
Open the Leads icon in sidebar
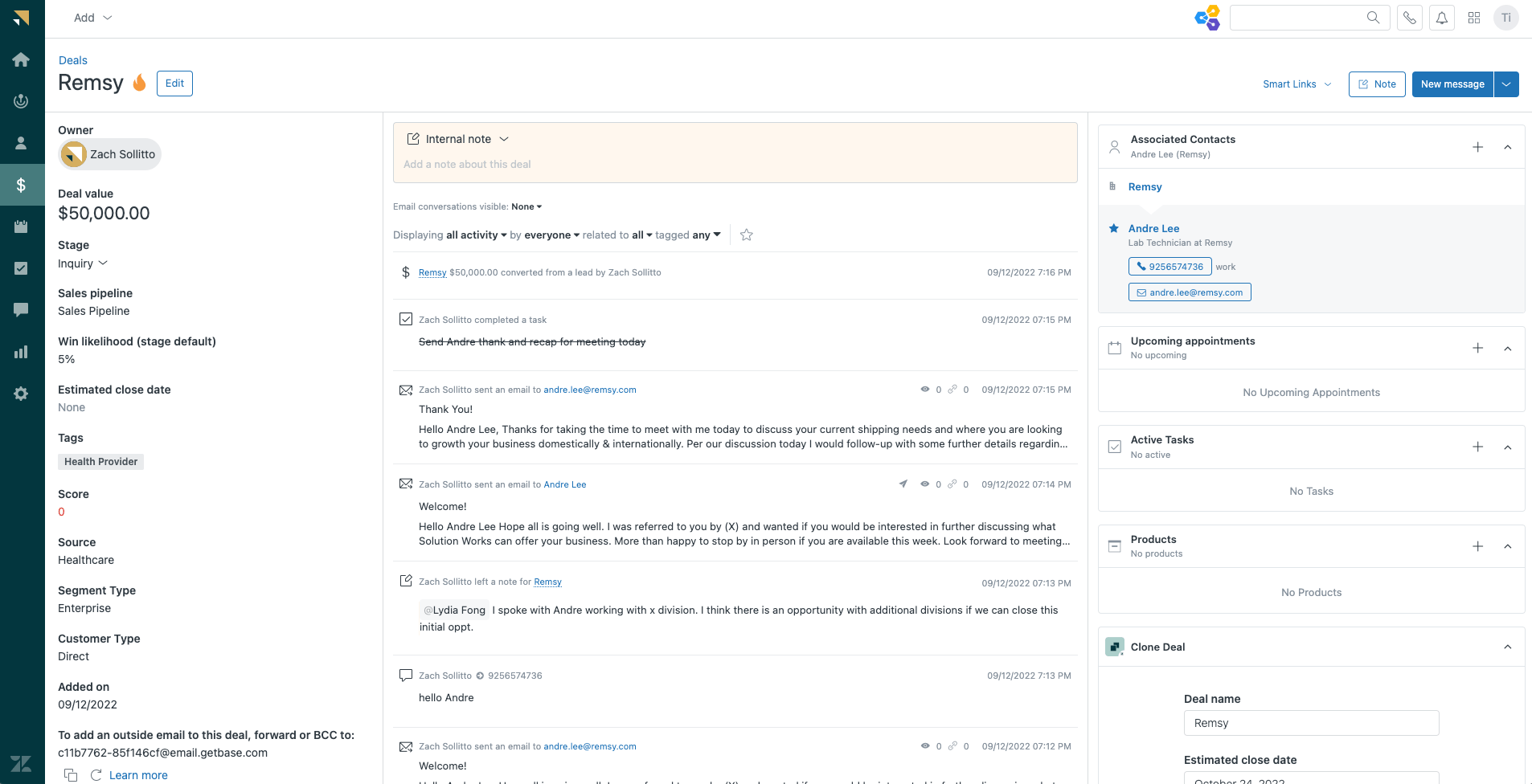click(22, 101)
